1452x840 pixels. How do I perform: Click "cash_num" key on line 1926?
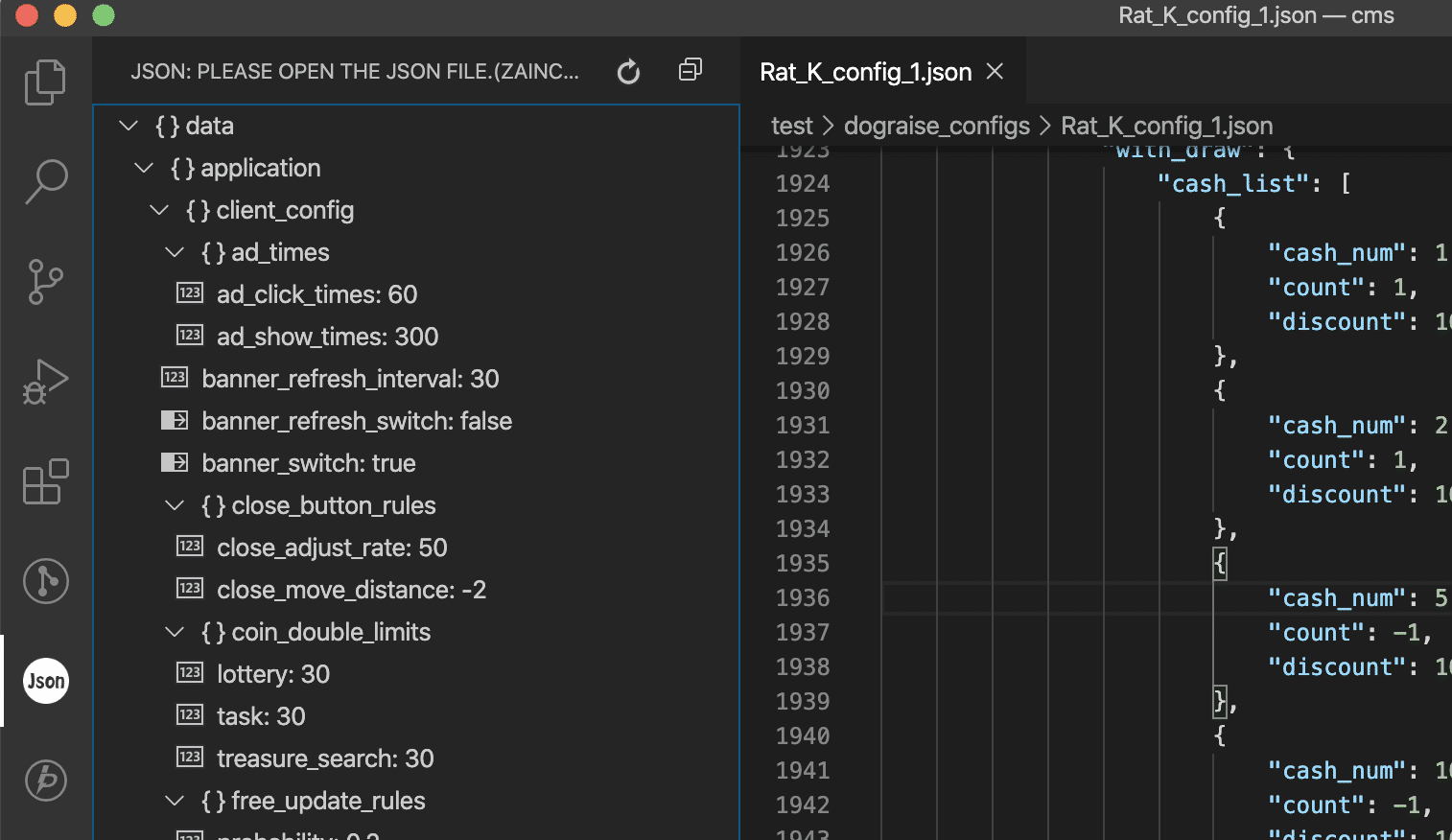pos(1337,252)
